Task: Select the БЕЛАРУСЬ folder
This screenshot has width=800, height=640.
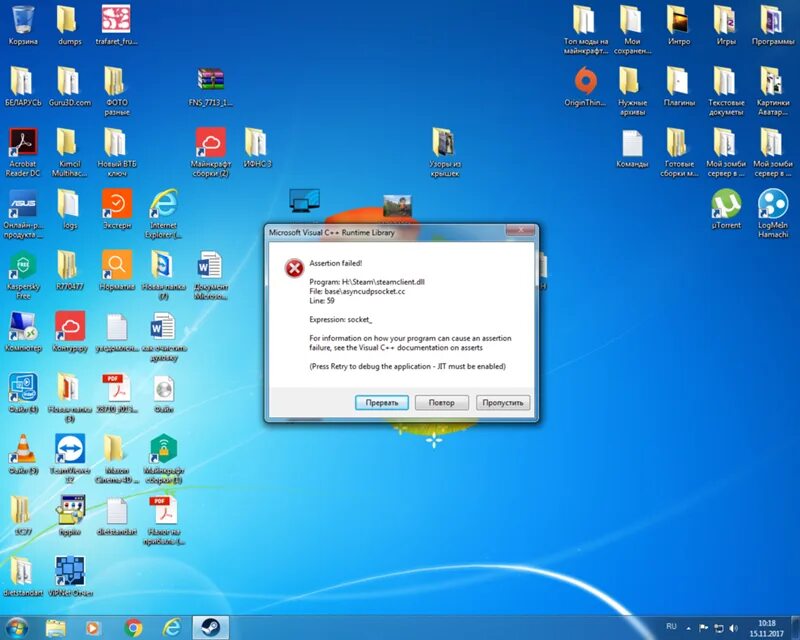Action: (23, 87)
